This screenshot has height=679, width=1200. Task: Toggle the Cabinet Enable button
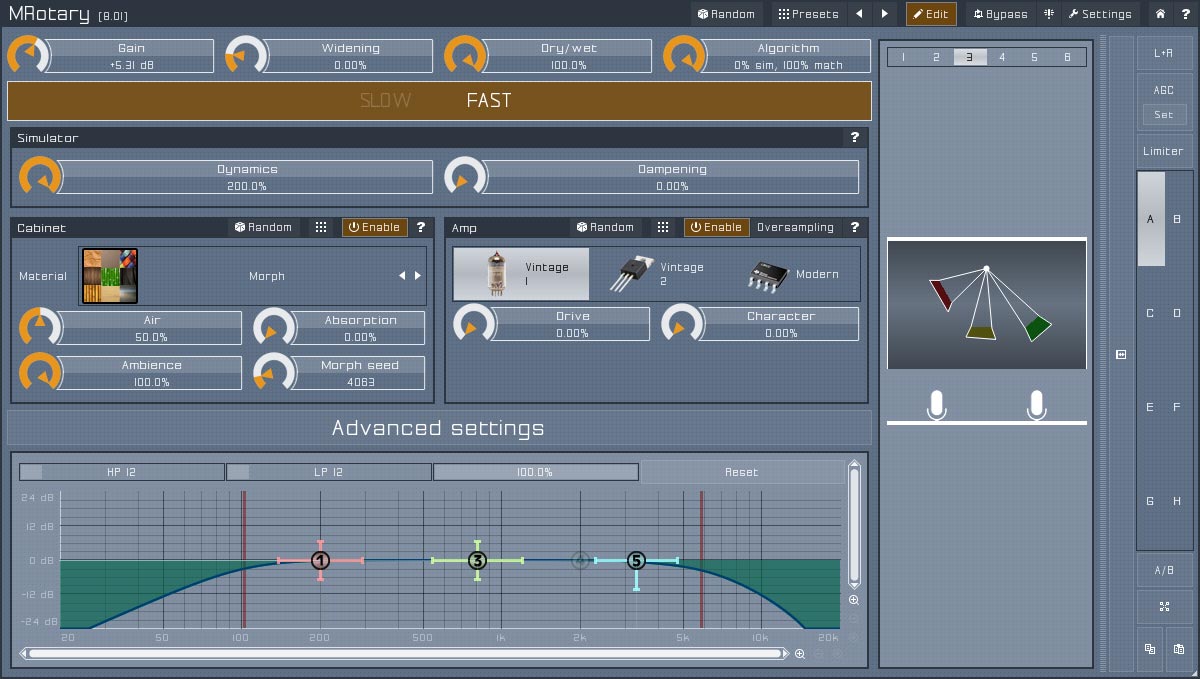375,227
